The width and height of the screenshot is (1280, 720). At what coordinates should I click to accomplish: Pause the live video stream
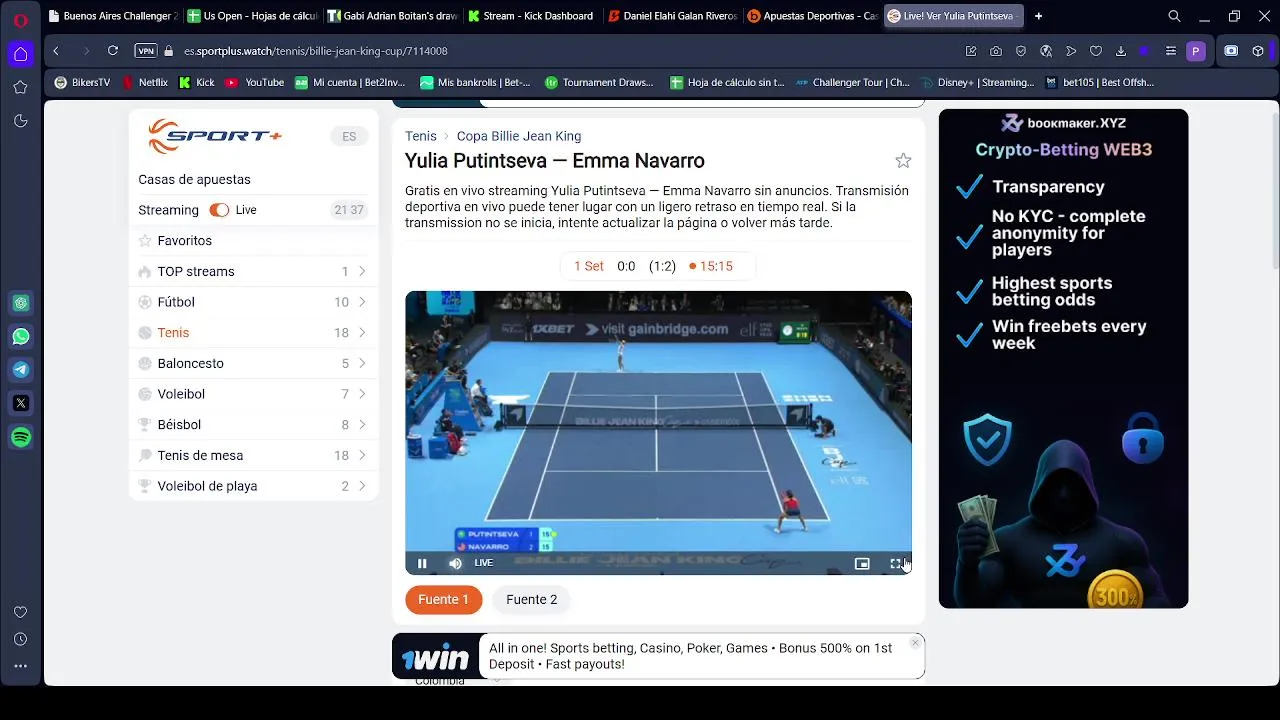(x=422, y=563)
